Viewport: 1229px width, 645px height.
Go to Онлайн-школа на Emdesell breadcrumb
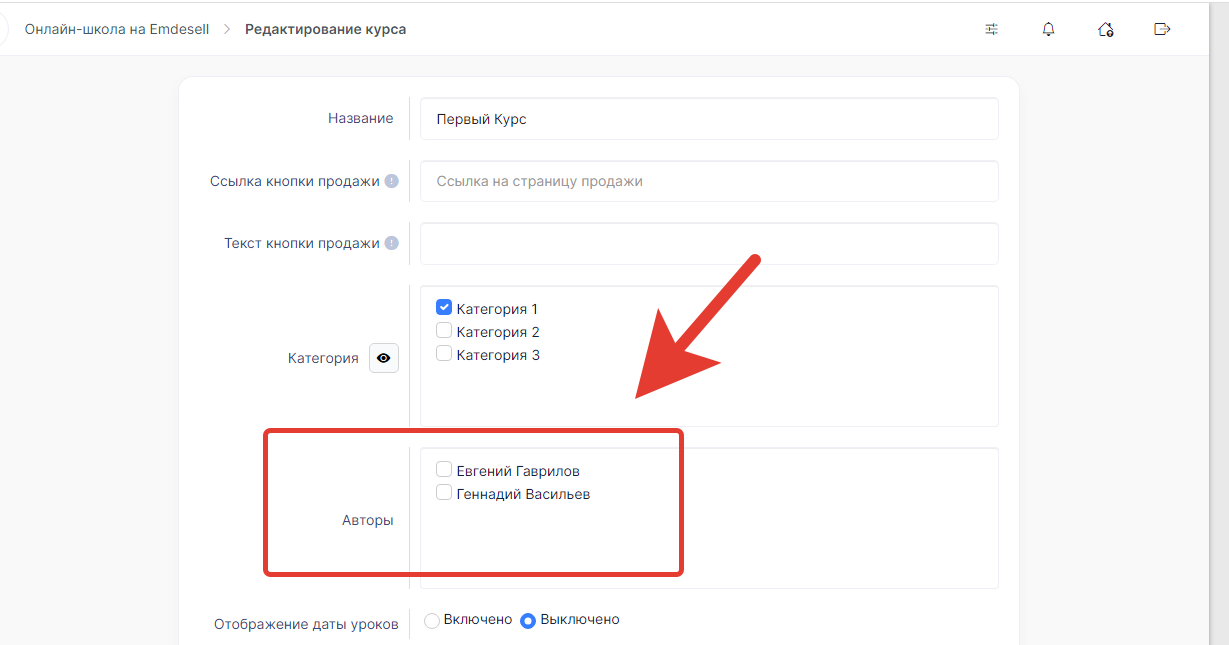coord(117,29)
